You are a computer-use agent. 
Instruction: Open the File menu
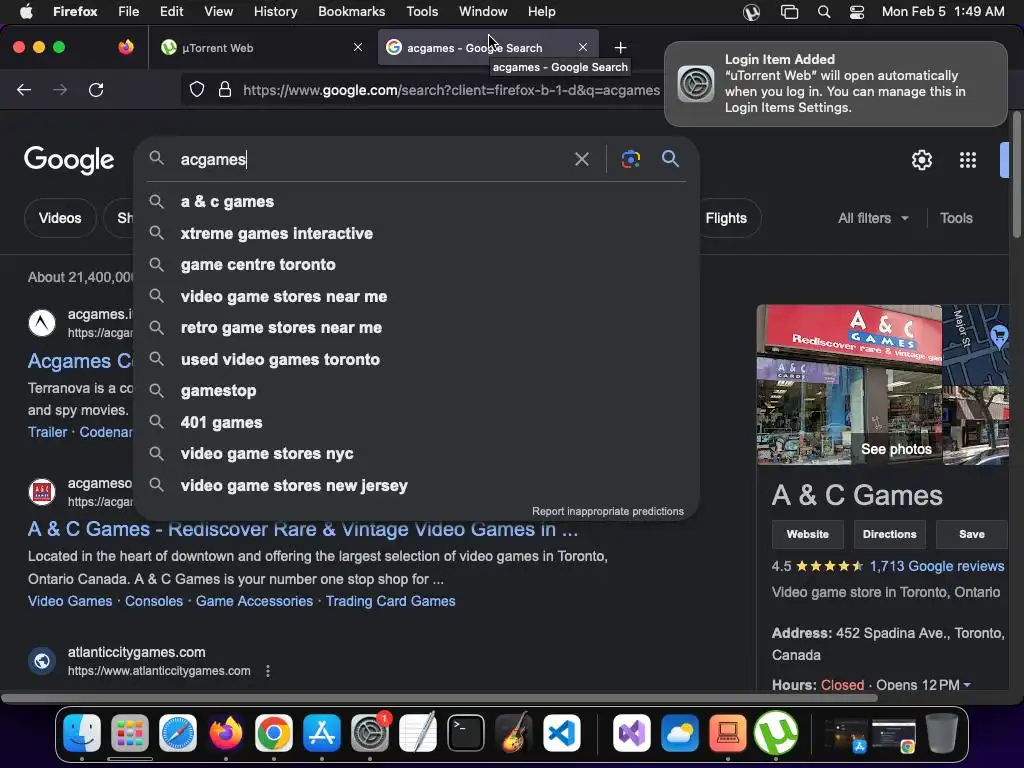(128, 12)
